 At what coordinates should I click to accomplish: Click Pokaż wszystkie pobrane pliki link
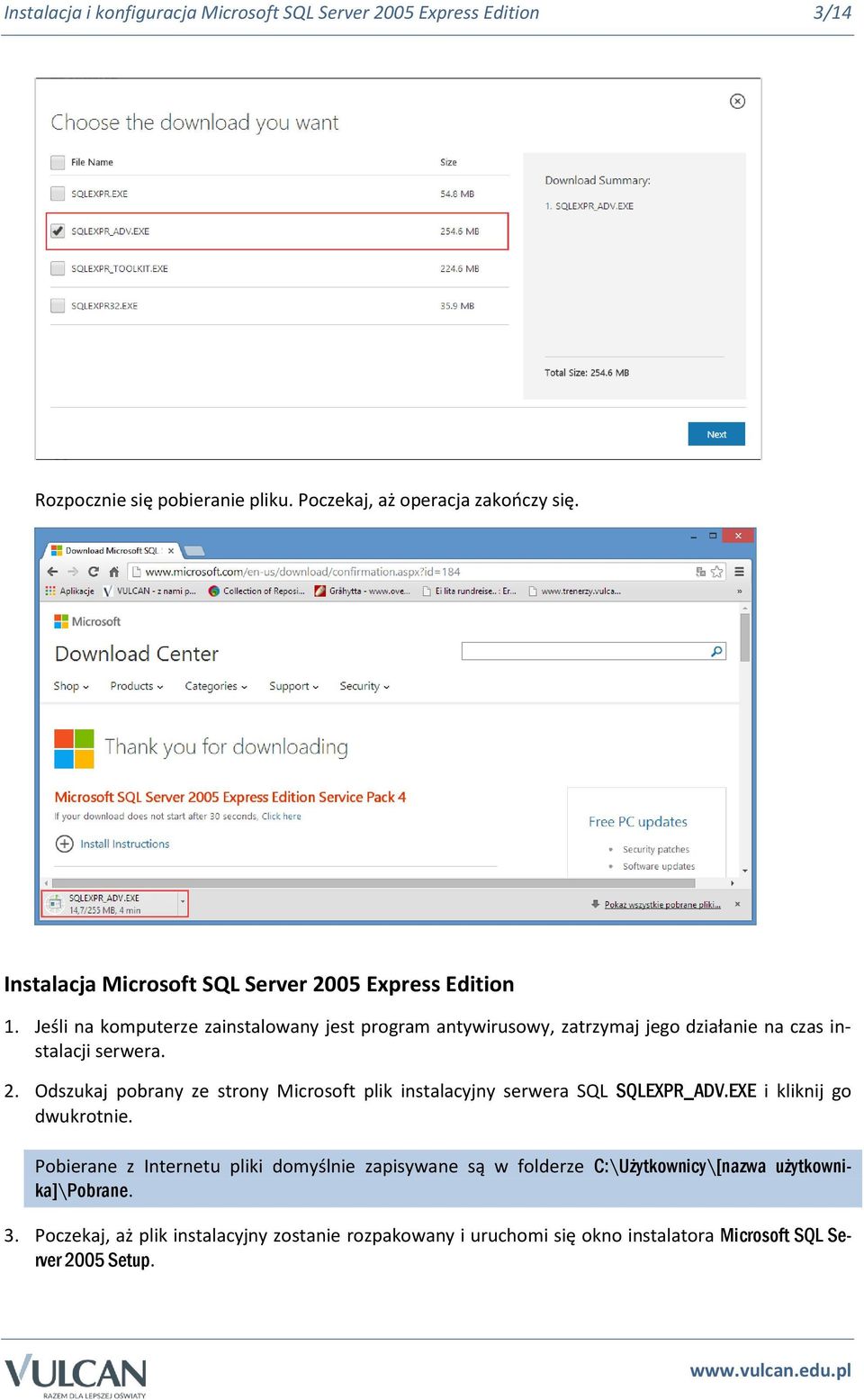point(662,905)
